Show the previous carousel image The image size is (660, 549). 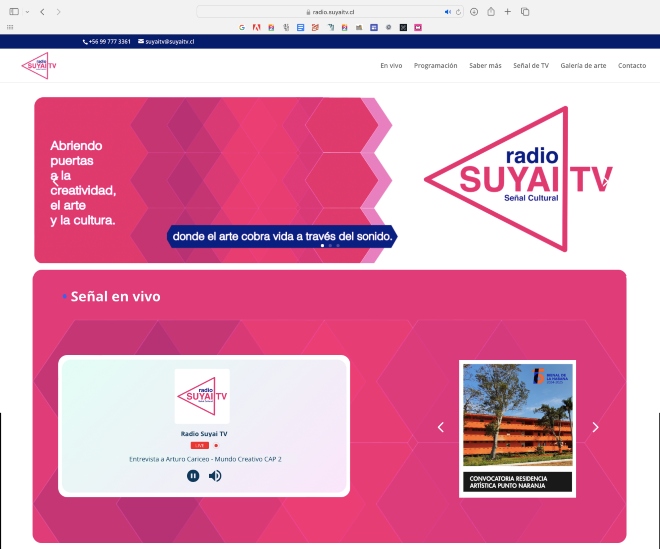(x=441, y=427)
